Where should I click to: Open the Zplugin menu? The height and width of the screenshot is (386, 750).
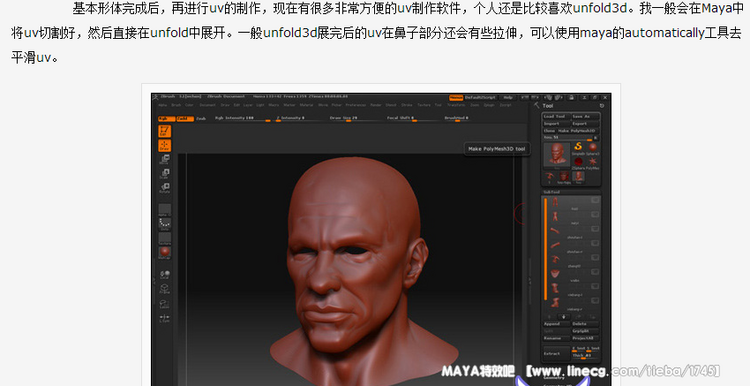click(x=489, y=105)
